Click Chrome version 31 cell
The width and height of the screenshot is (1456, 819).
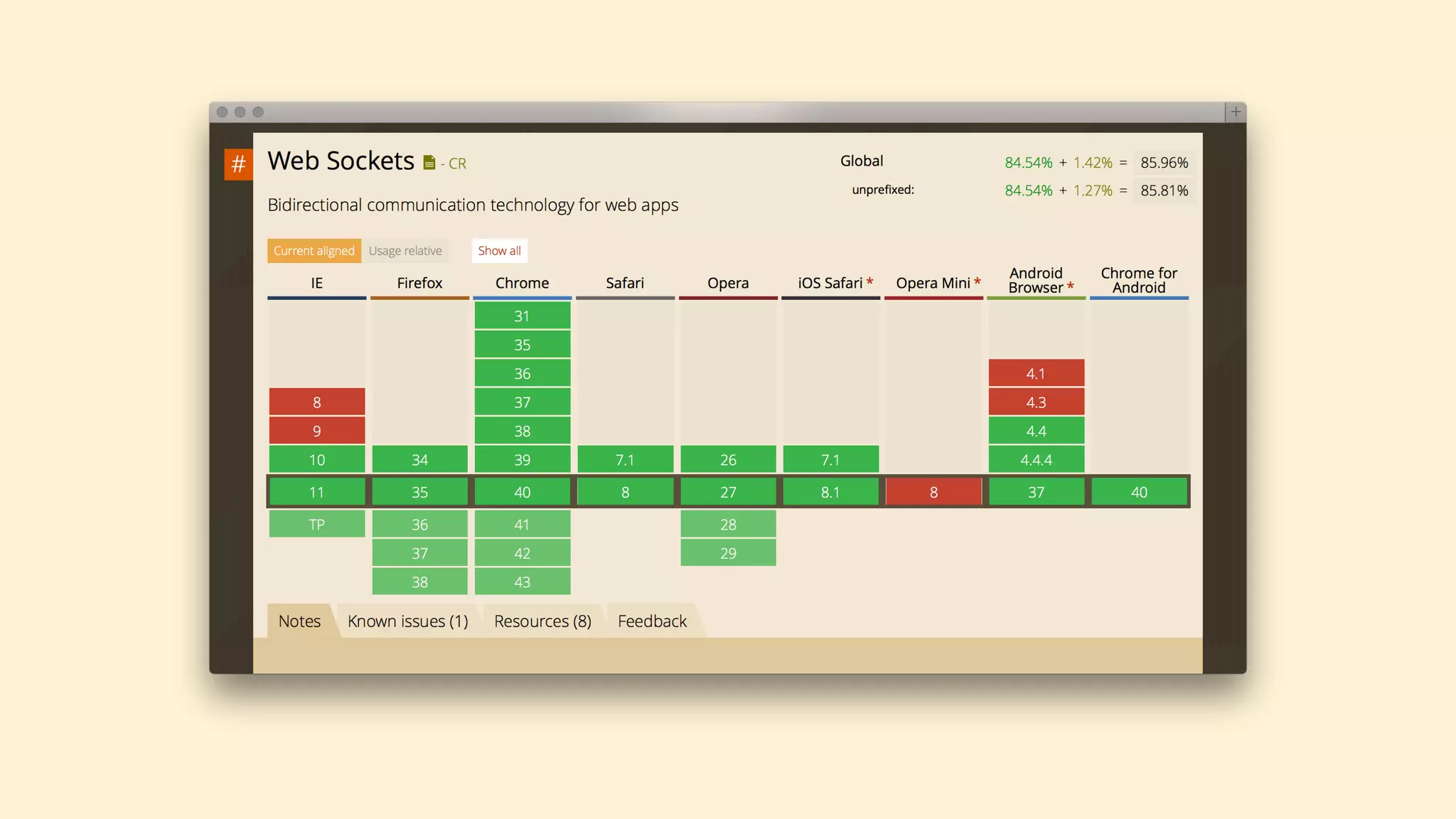(x=522, y=316)
